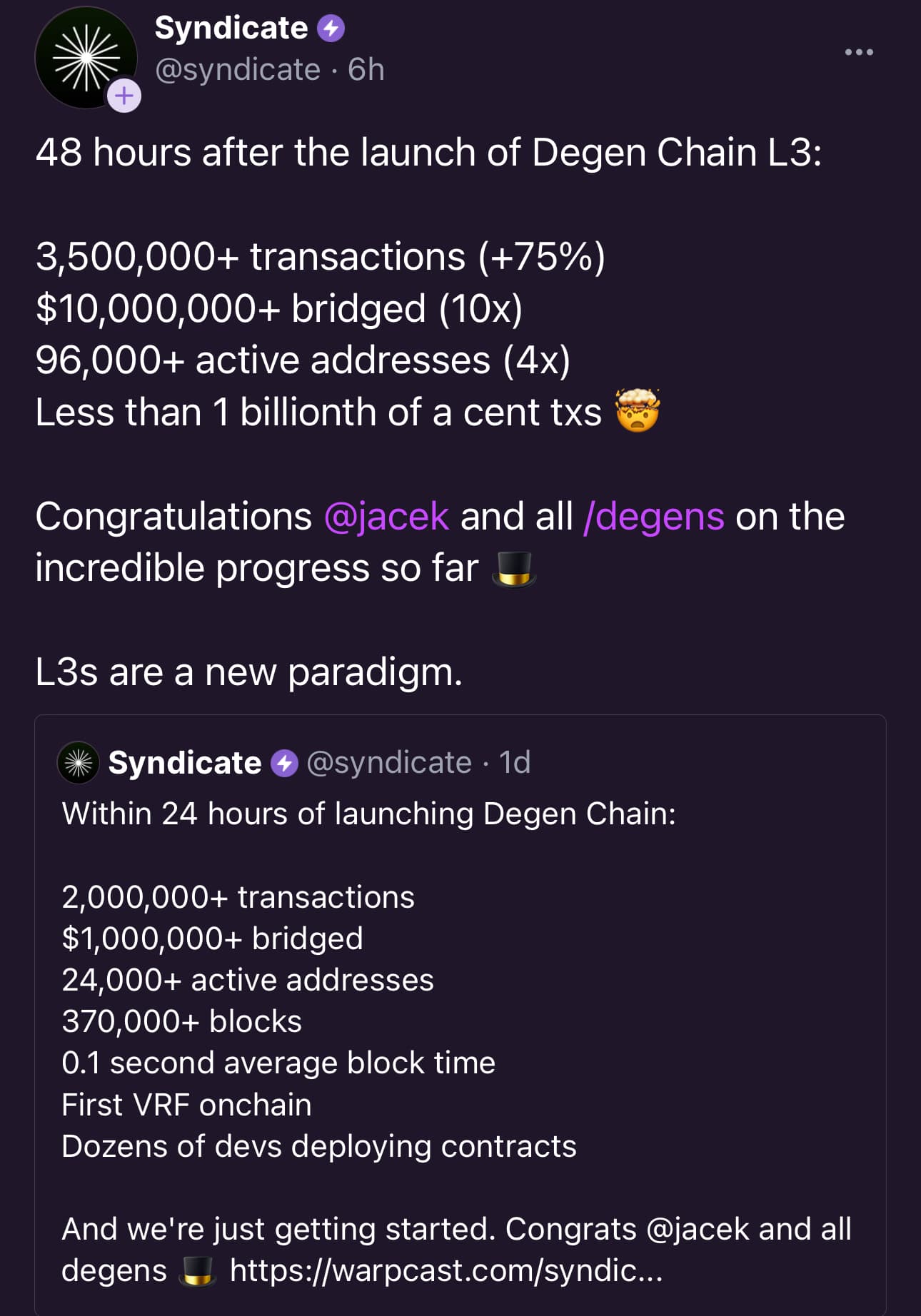This screenshot has width=921, height=1316.
Task: Tap the exploding head emoji
Action: pyautogui.click(x=638, y=410)
